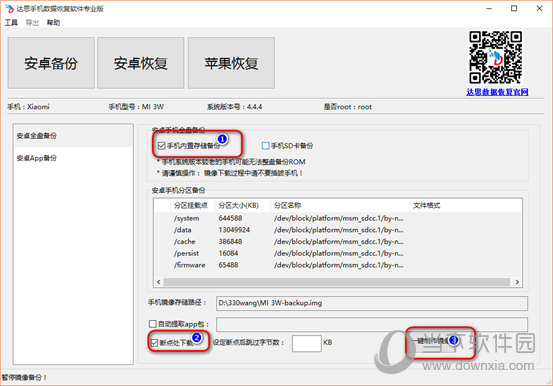The width and height of the screenshot is (553, 386).
Task: Toggle 自动提取app包 checkbox
Action: pos(153,324)
